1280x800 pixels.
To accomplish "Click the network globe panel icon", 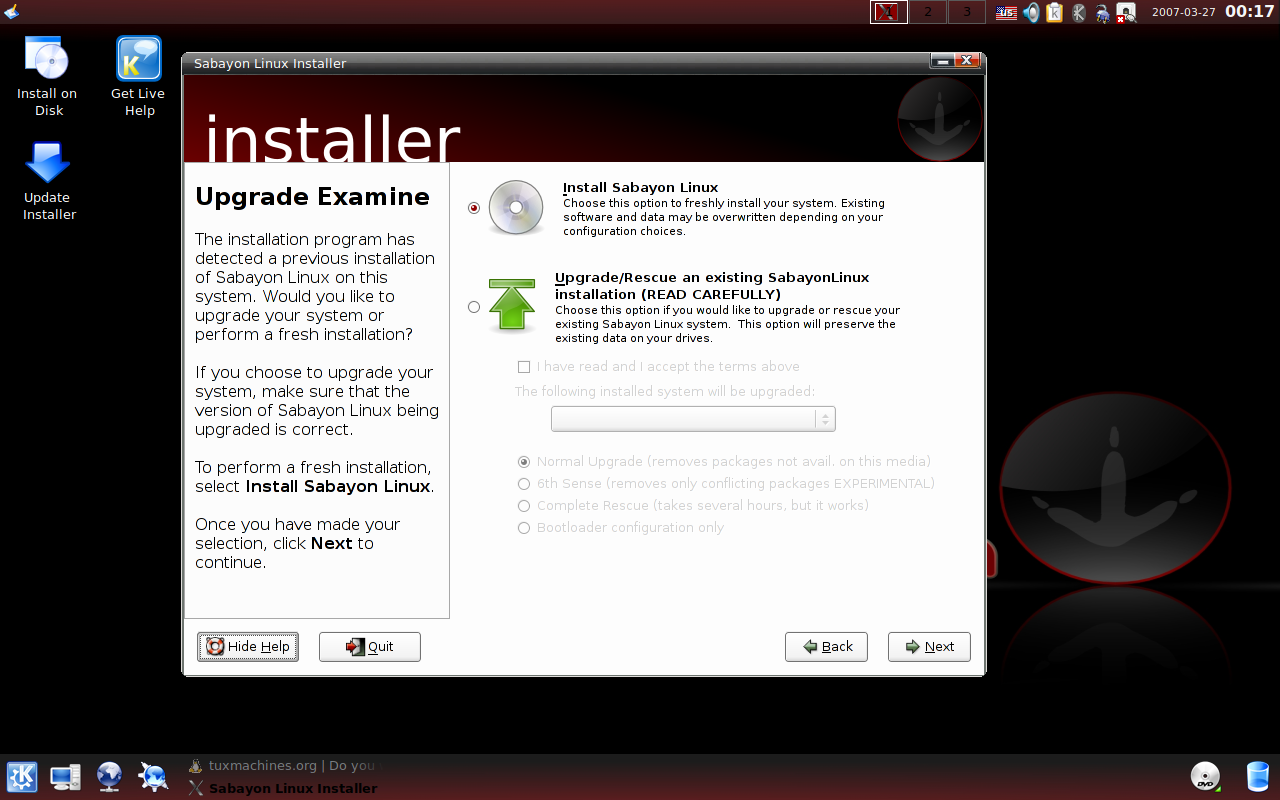I will point(110,777).
